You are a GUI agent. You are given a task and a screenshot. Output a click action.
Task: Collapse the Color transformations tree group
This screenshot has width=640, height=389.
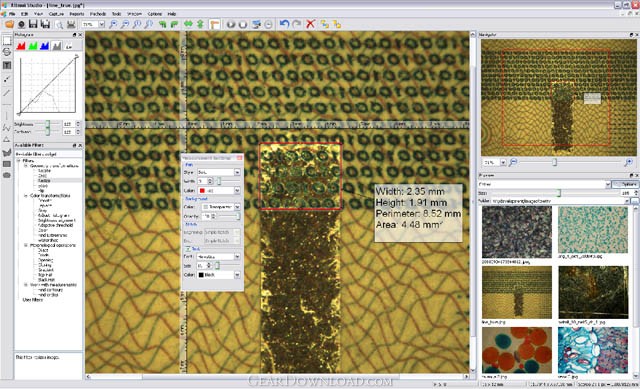26,196
